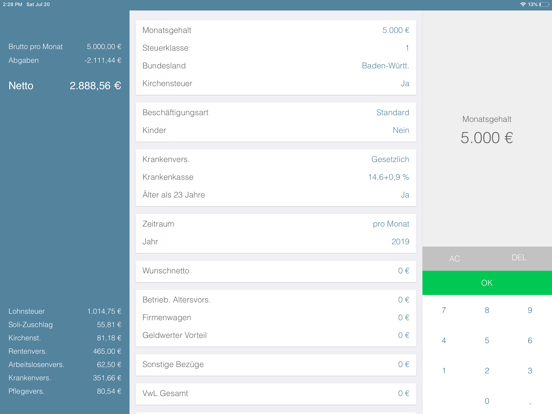Click the Kirchenst. 81,18 € line
Screen dimensions: 552x414
pyautogui.click(x=65, y=338)
